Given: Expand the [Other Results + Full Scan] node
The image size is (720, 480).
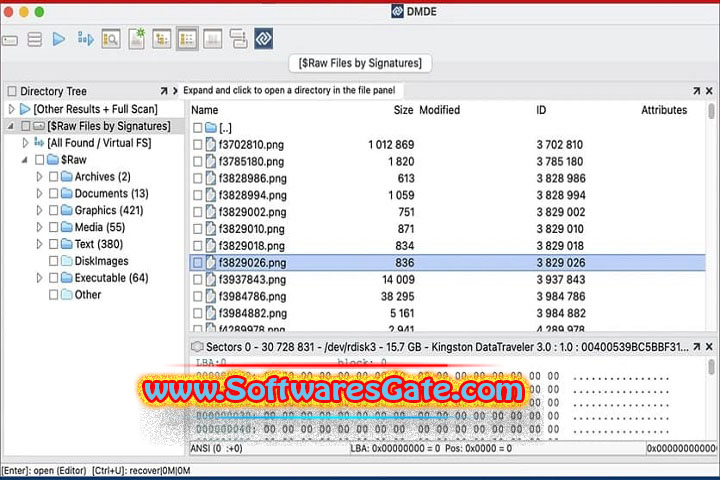Looking at the screenshot, I should coord(11,109).
